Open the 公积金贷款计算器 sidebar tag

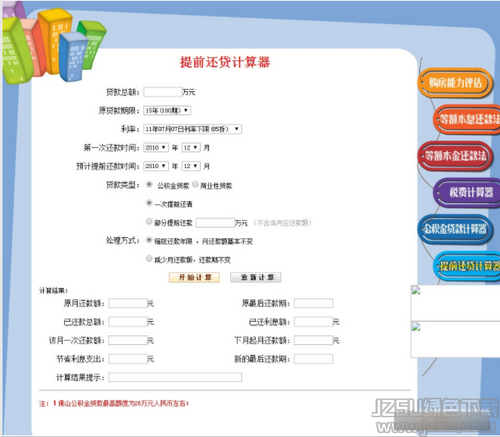point(455,229)
